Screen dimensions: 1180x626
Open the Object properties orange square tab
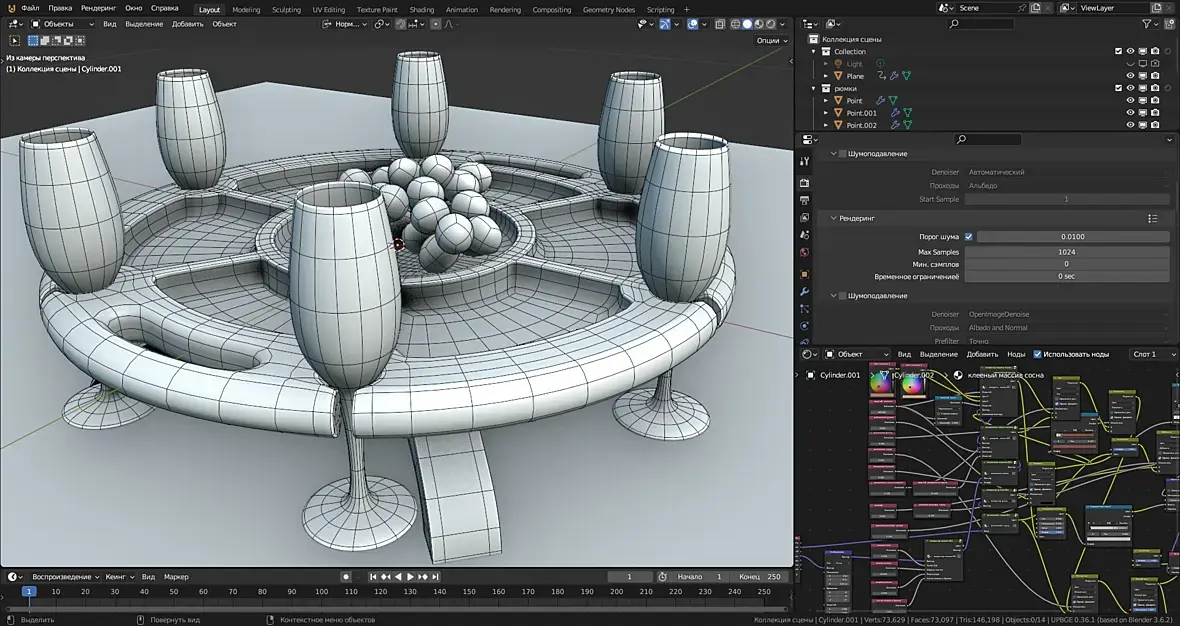(804, 273)
